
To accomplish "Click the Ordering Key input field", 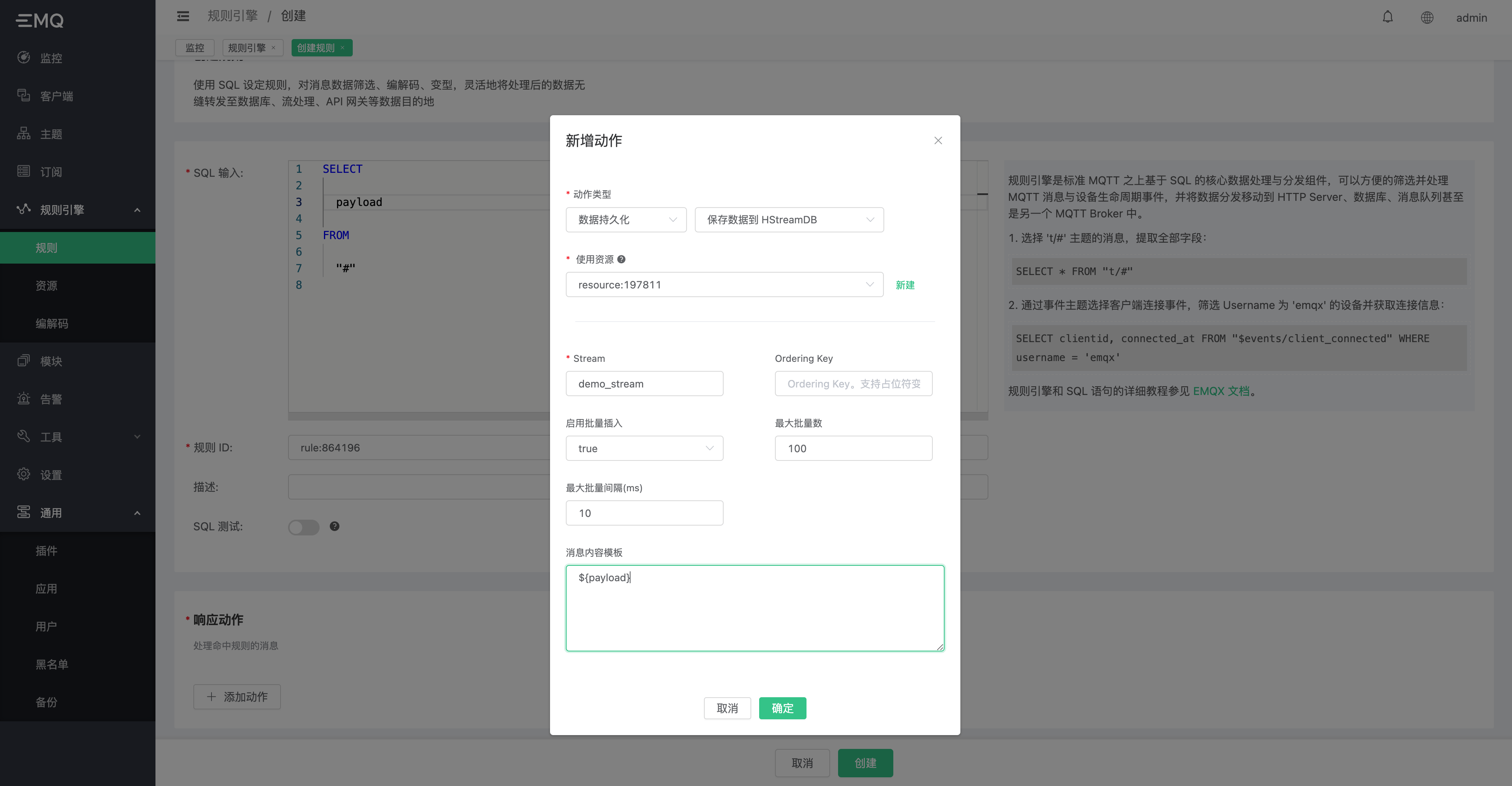I will pyautogui.click(x=853, y=384).
